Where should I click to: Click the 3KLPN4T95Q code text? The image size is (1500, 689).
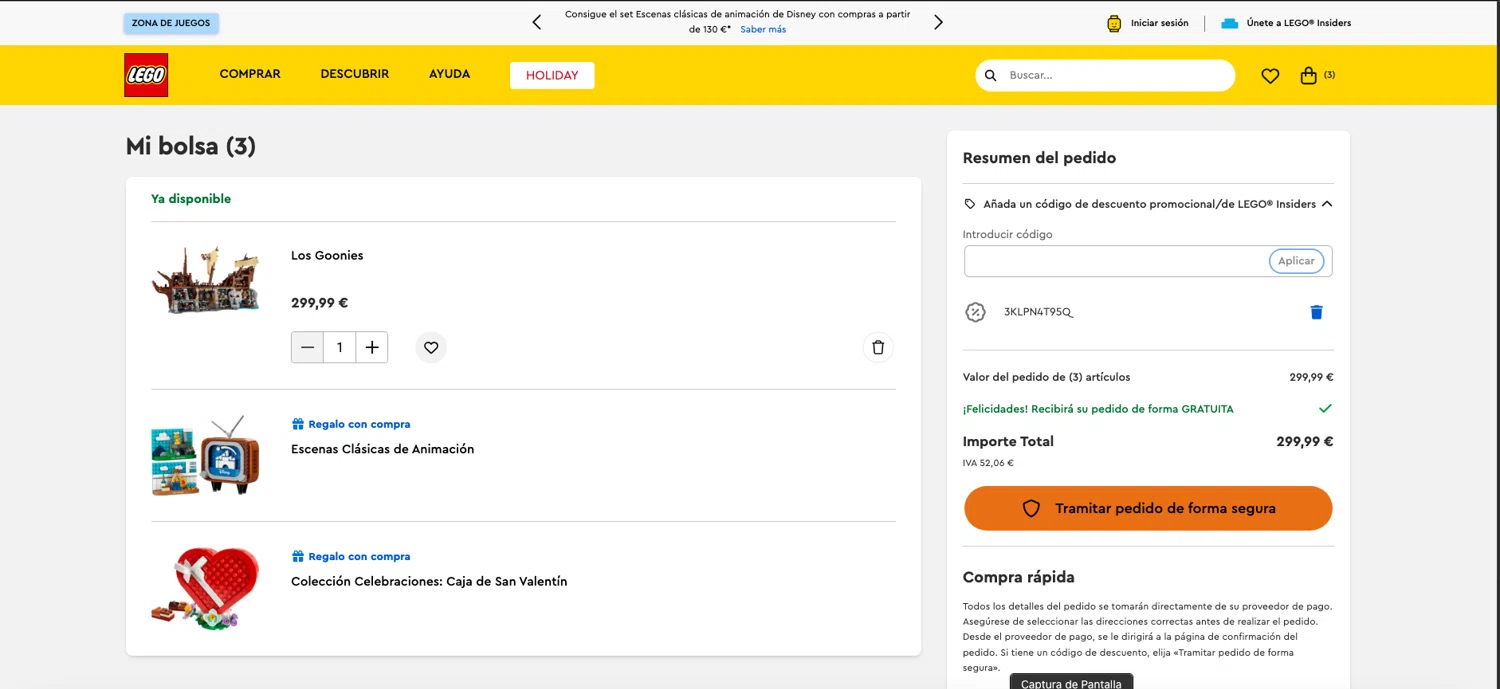(1039, 312)
